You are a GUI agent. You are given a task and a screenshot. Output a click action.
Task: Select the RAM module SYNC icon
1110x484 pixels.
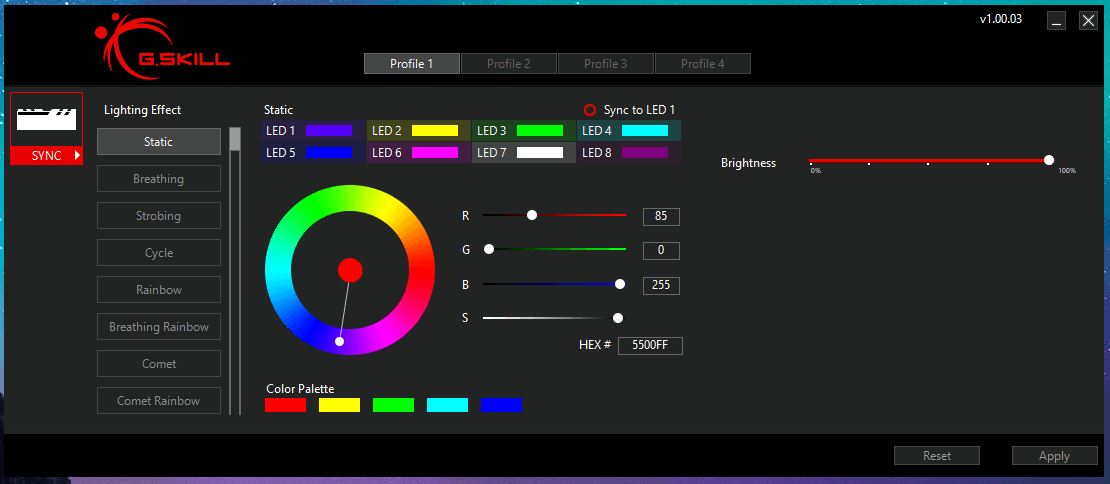pos(47,120)
